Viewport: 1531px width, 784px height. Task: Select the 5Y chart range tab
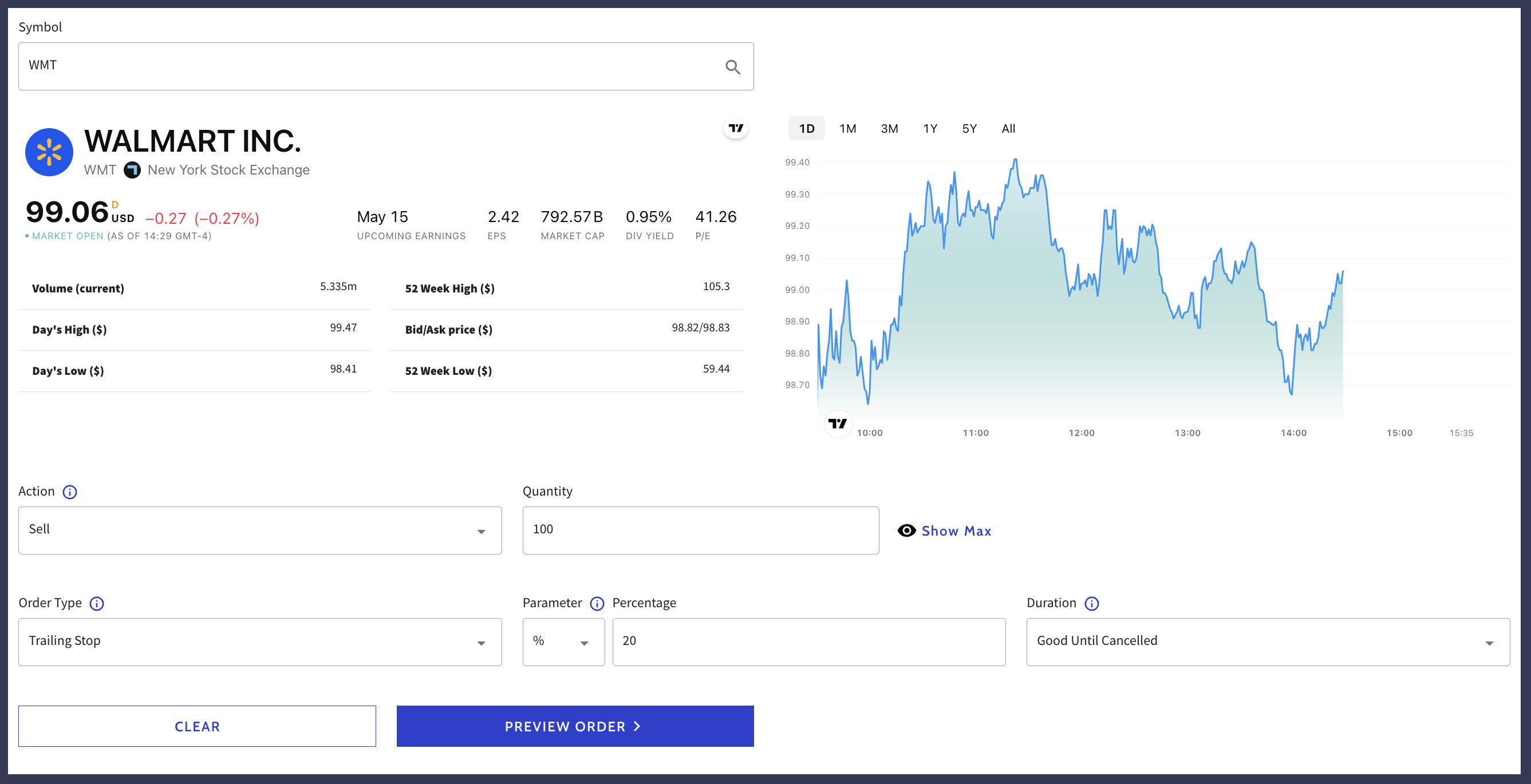click(969, 129)
